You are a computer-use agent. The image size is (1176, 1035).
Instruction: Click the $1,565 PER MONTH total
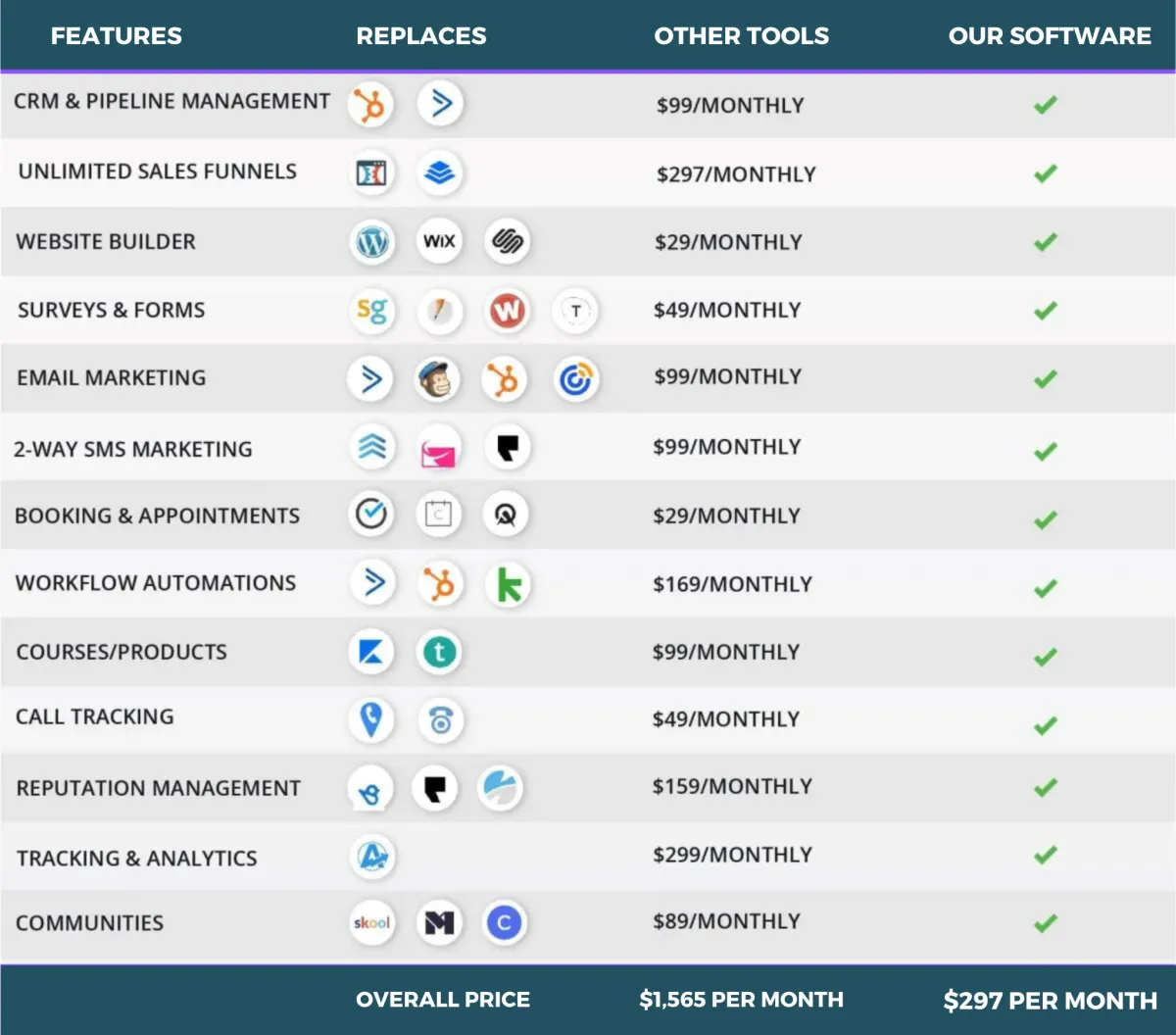coord(741,1000)
